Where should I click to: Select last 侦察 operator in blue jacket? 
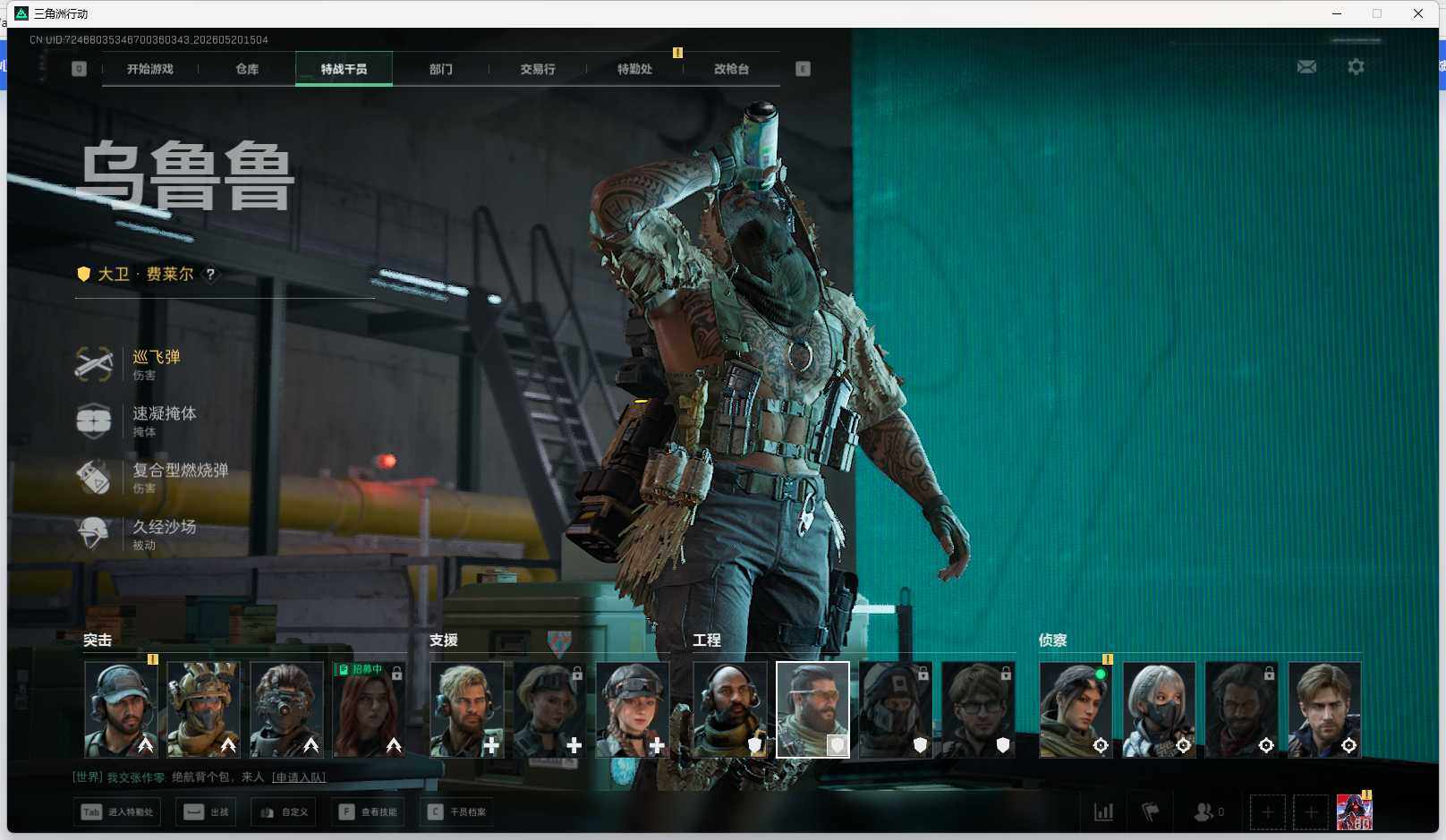point(1324,709)
